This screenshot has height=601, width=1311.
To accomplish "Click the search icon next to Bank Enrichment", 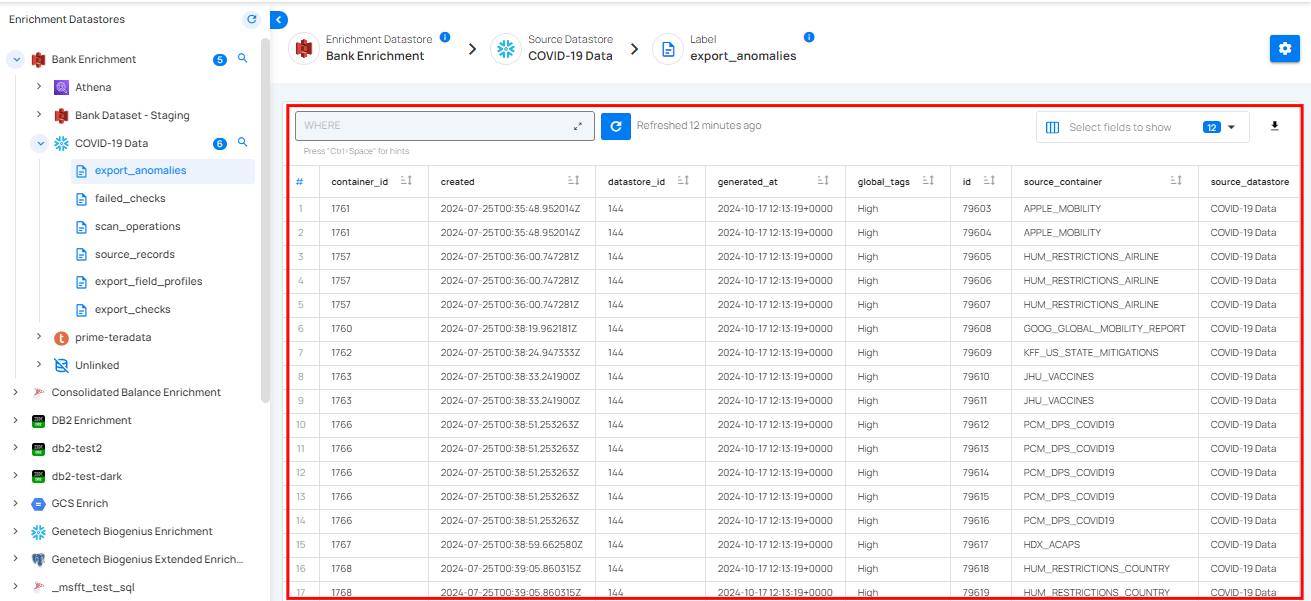I will click(x=242, y=59).
